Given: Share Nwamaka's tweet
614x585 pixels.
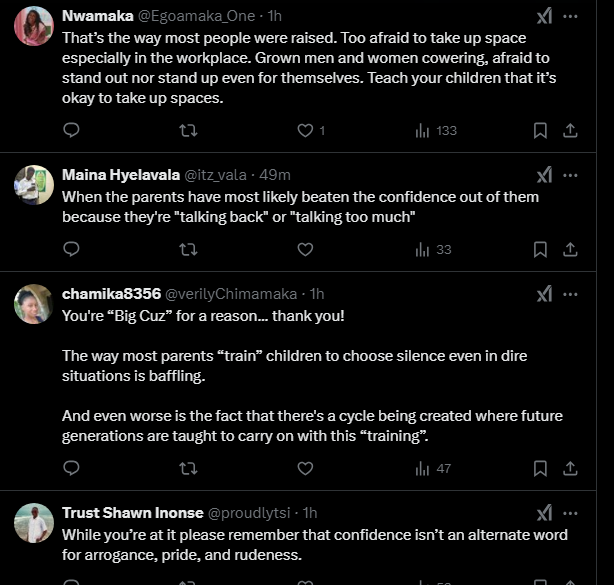Looking at the screenshot, I should pyautogui.click(x=570, y=130).
